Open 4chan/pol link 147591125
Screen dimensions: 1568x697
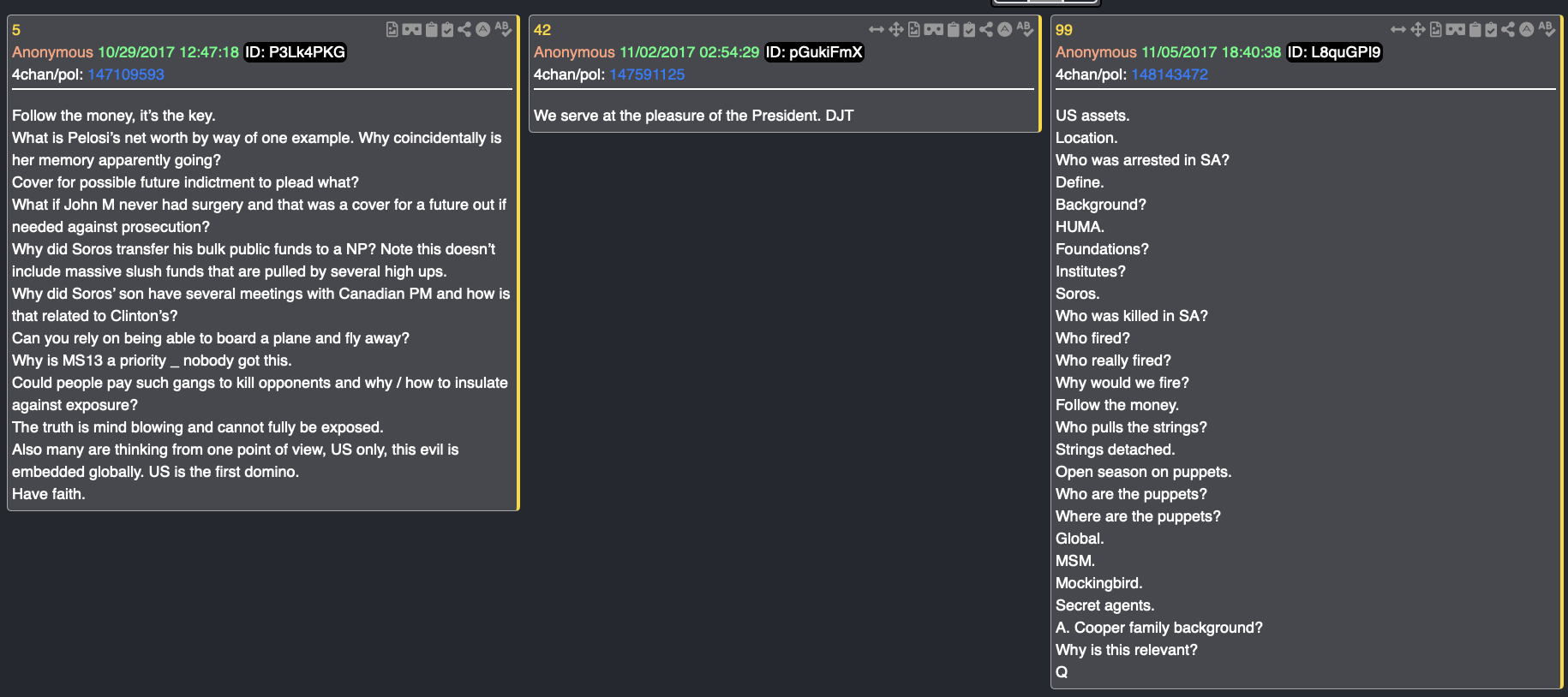point(647,74)
